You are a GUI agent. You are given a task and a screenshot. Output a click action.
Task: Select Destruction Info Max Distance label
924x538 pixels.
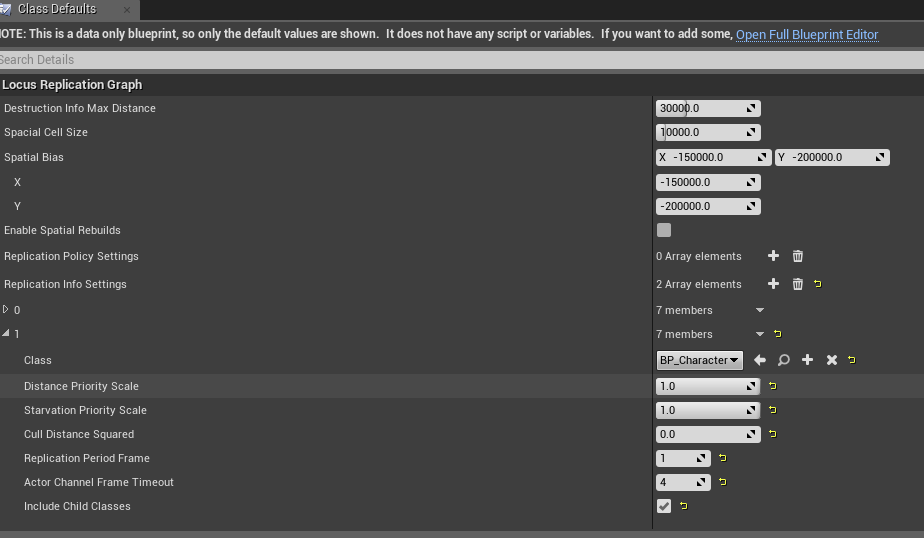tap(80, 108)
